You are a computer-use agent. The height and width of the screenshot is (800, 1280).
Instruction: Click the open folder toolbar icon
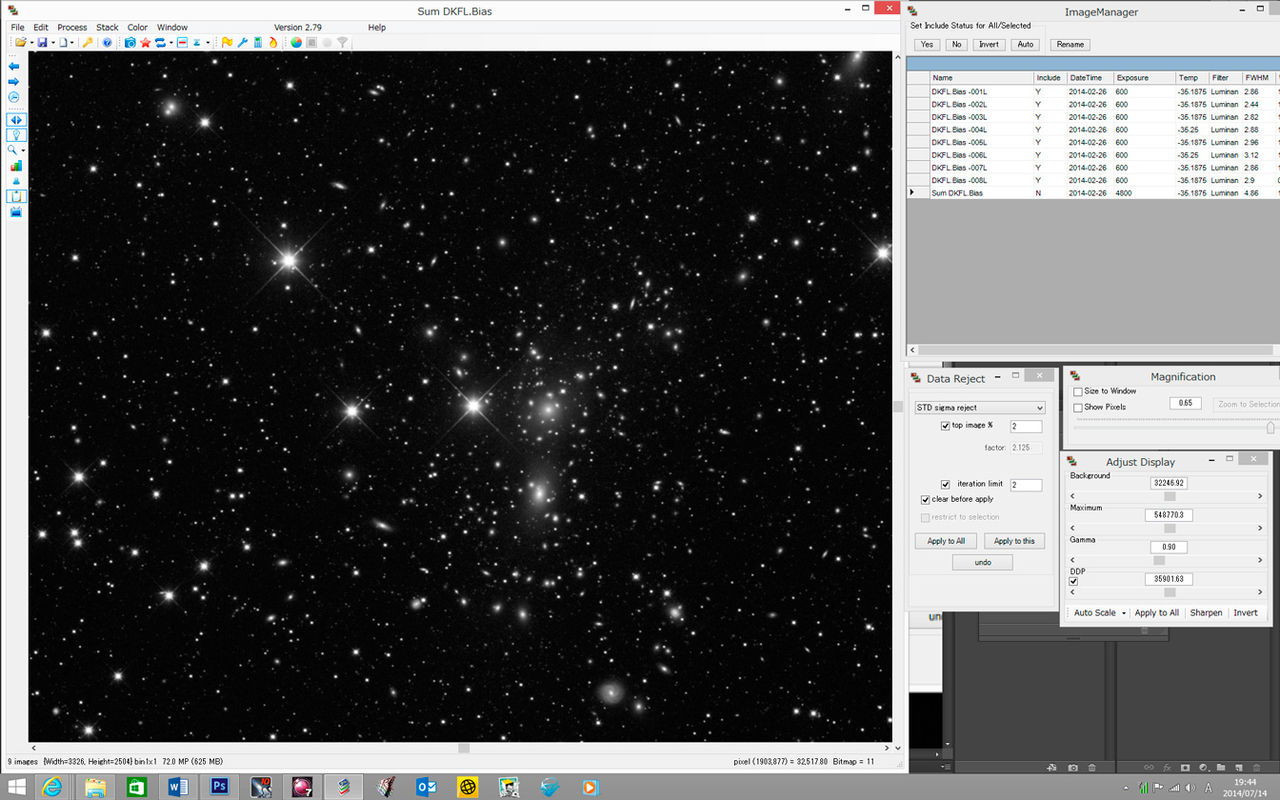pos(21,42)
